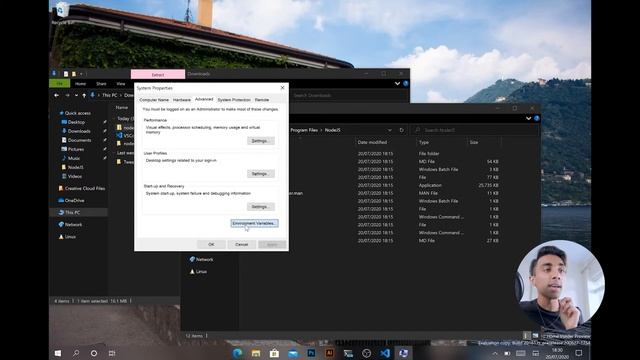Switch to the Hardware tab
Screen dimensions: 640x360
coord(182,100)
